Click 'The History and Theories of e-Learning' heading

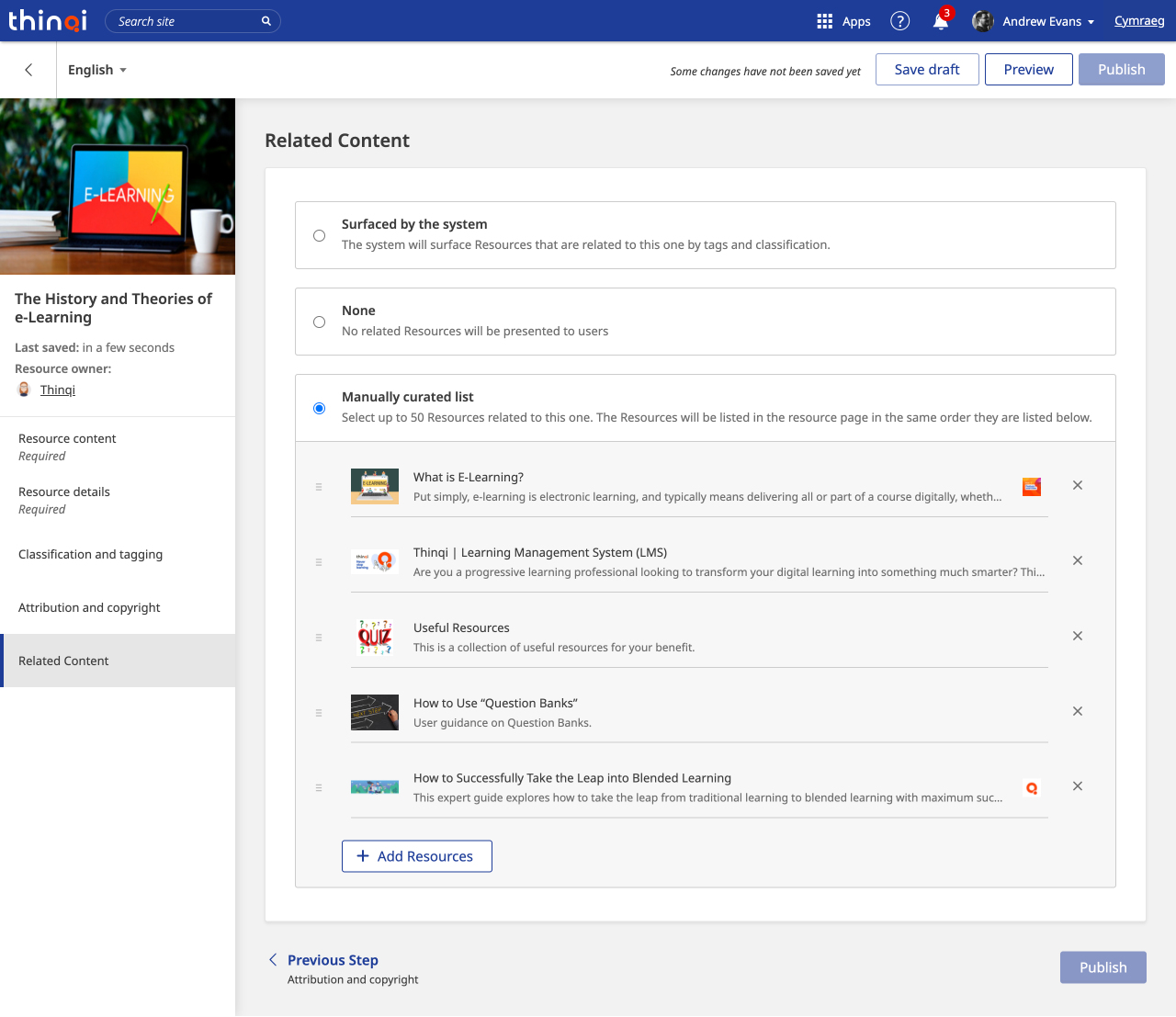pyautogui.click(x=113, y=308)
